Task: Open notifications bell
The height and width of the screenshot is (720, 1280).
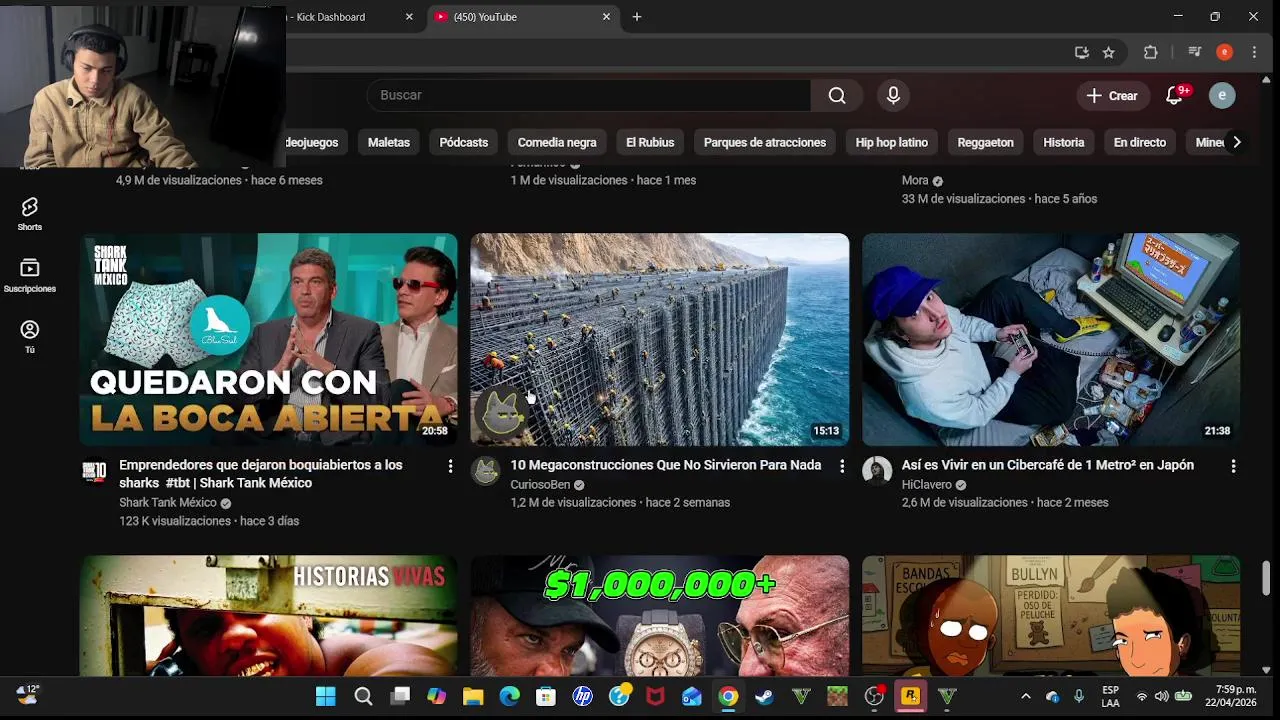Action: 1176,96
